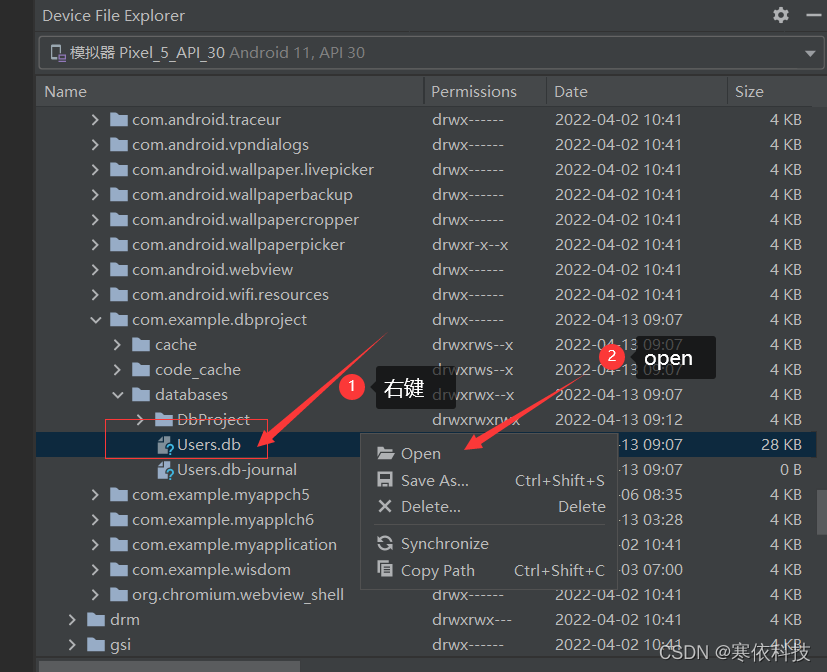Screen dimensions: 827x672
Task: Select the drm folder icon
Action: pyautogui.click(x=96, y=620)
